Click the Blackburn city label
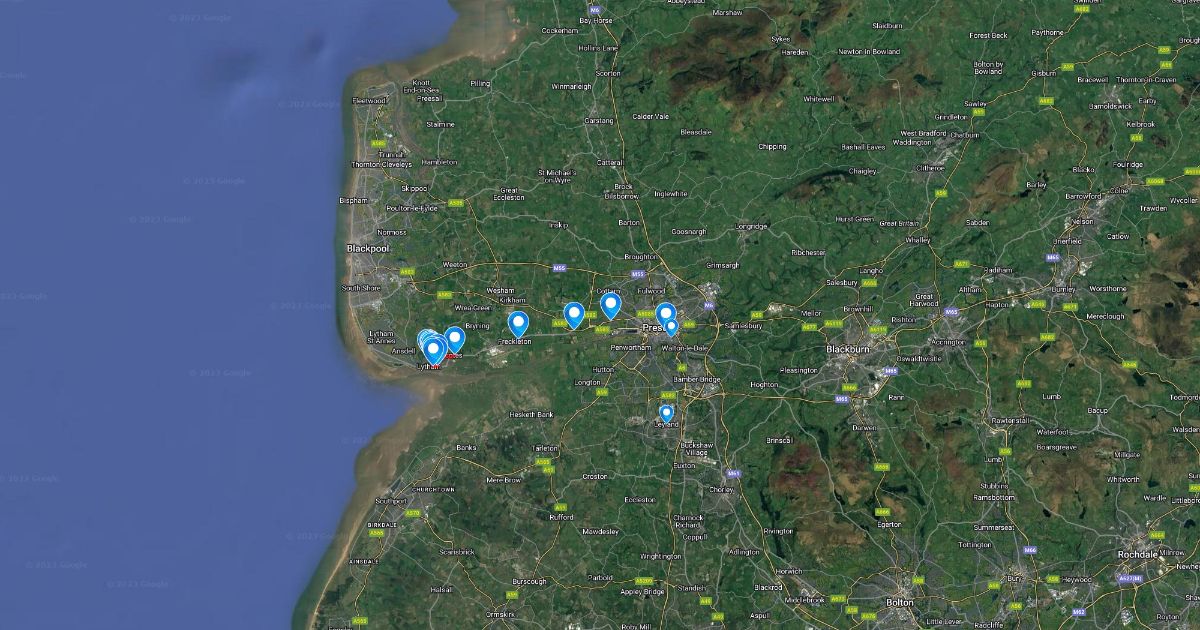The height and width of the screenshot is (630, 1200). [x=847, y=349]
